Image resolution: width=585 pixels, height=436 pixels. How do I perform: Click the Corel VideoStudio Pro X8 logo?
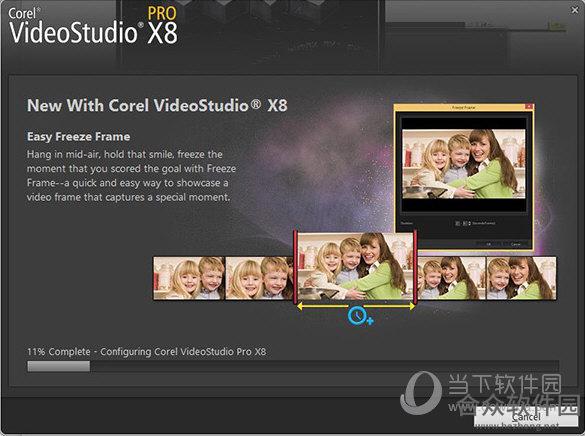point(93,25)
